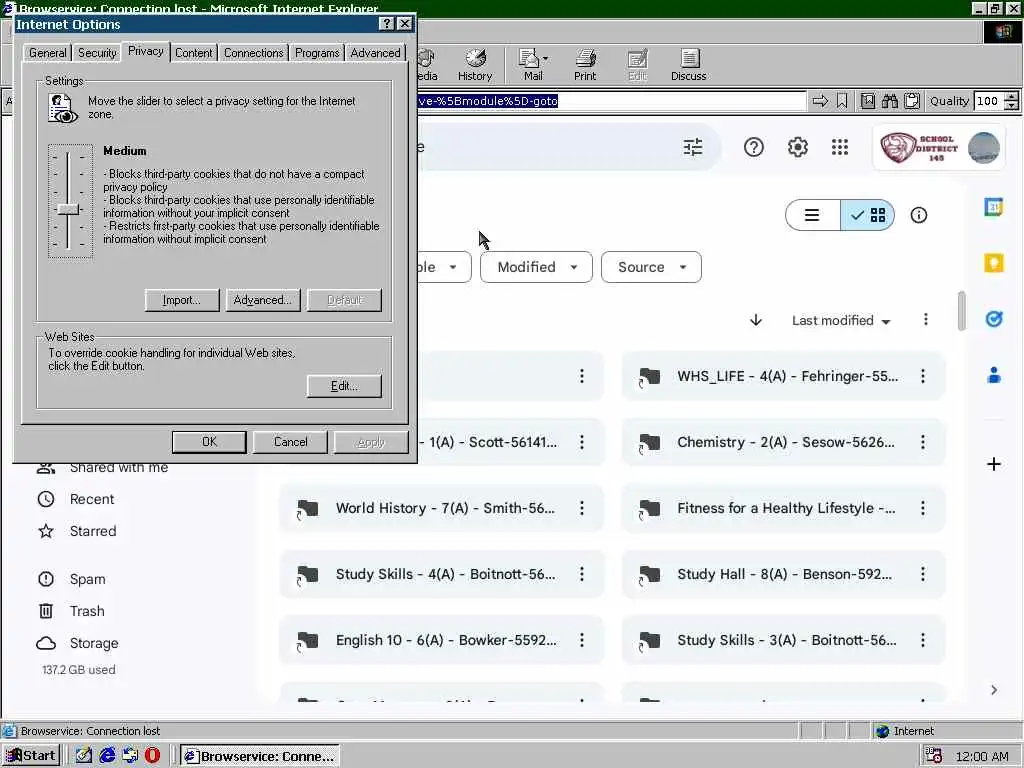Confirm dialog with OK button

[x=209, y=442]
